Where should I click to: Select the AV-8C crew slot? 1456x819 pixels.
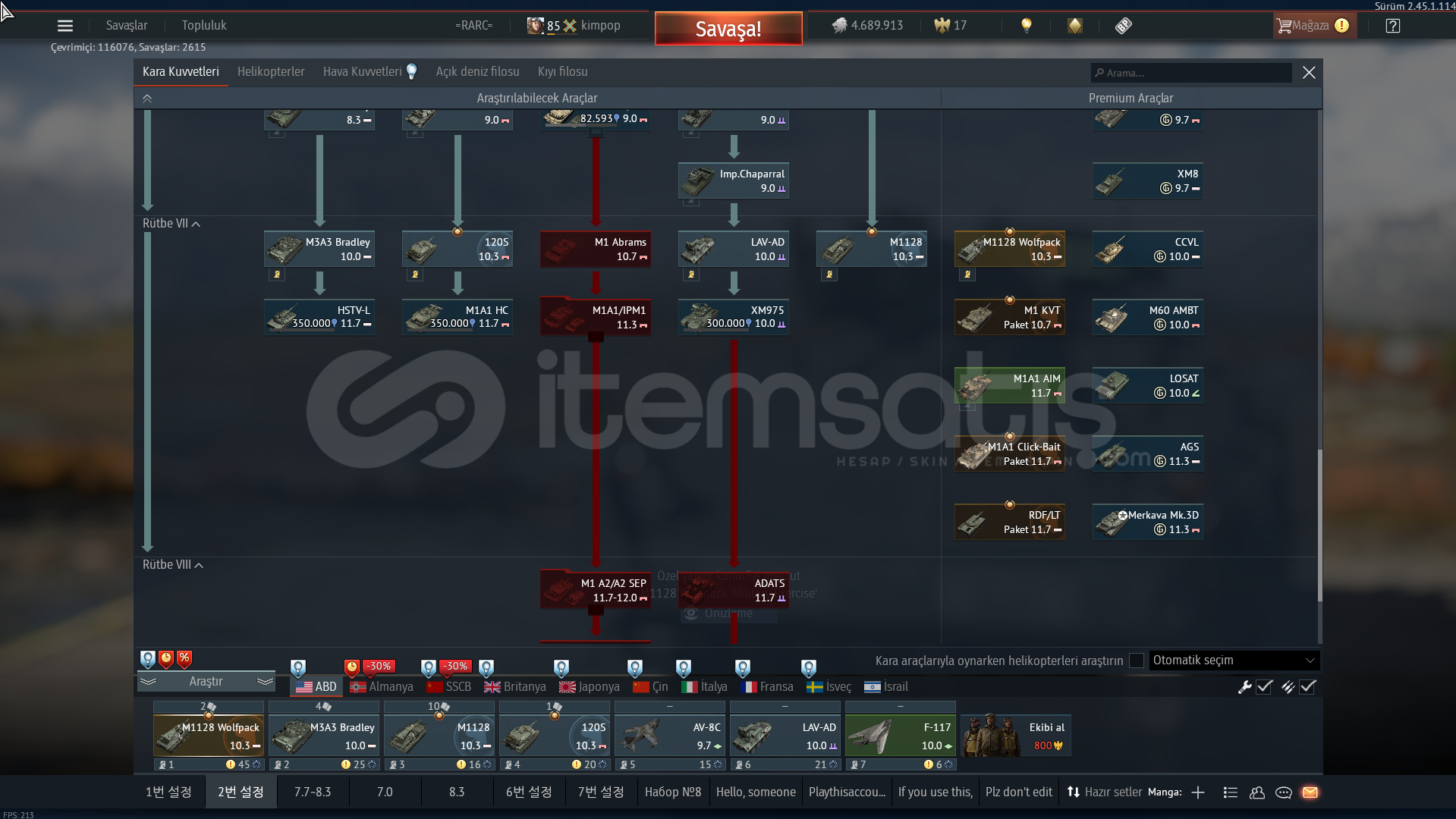(670, 736)
